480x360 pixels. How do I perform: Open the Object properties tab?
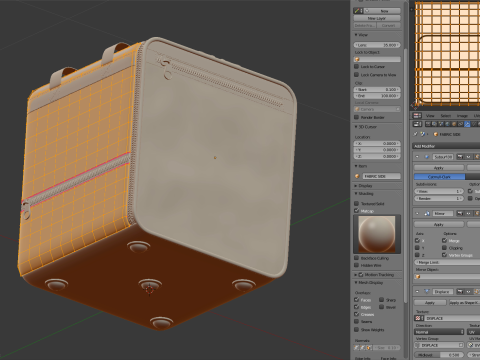click(x=454, y=124)
